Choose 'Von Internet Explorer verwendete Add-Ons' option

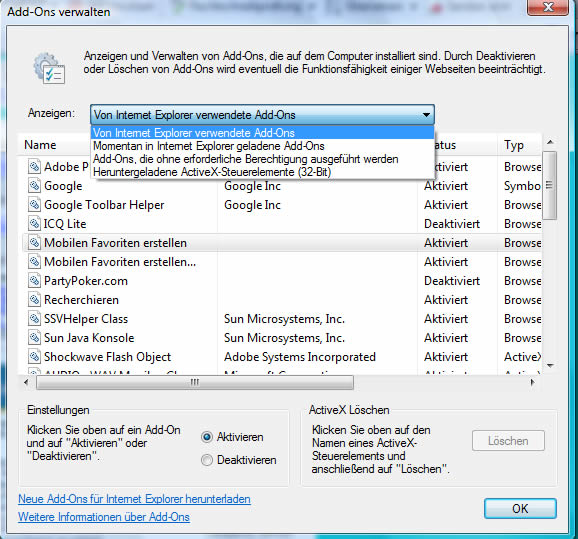coord(262,133)
